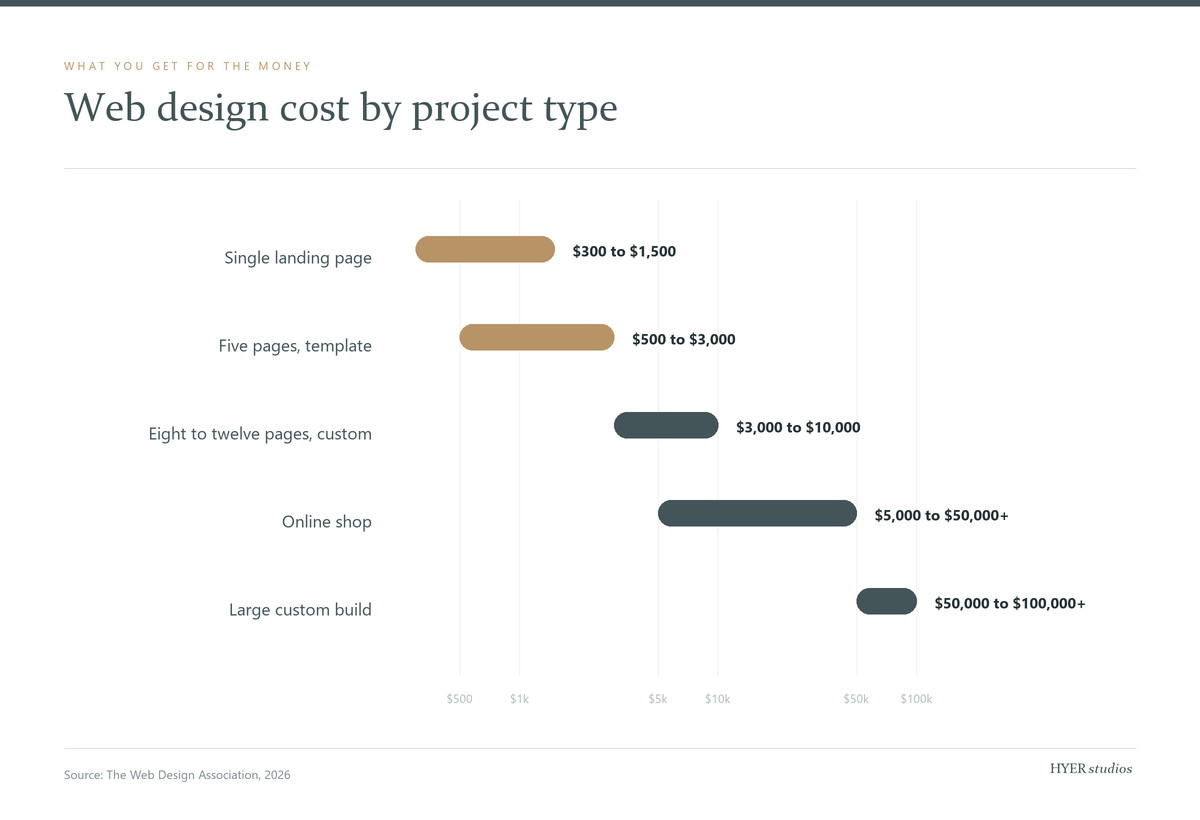The width and height of the screenshot is (1200, 820).
Task: Click the '$300 to $1,500' value
Action: [624, 252]
